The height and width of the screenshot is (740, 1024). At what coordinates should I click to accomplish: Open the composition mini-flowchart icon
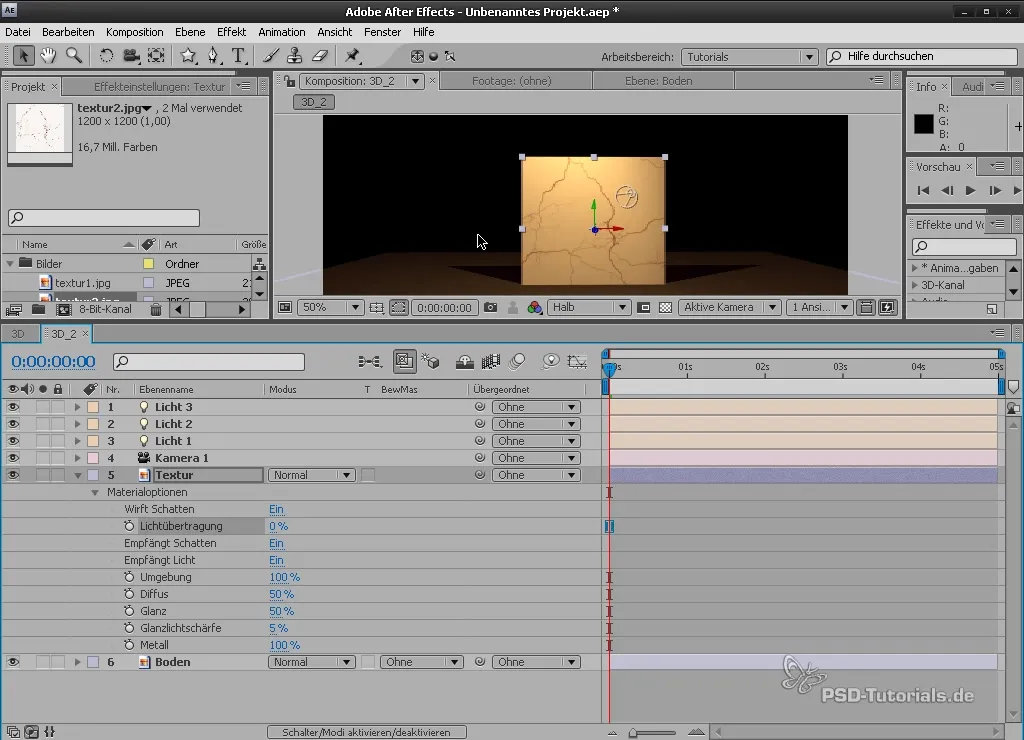(x=370, y=361)
